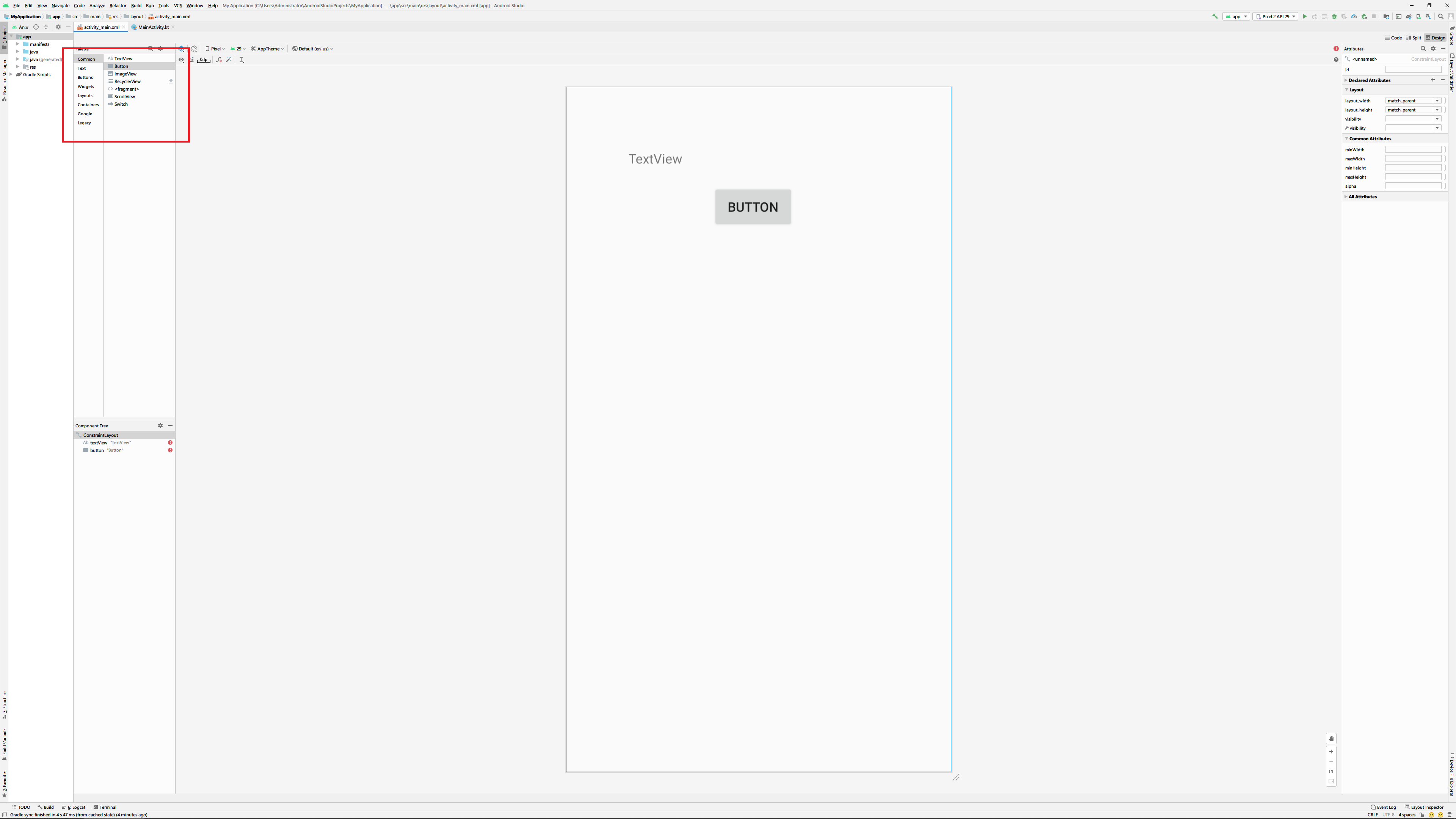This screenshot has width=1456, height=819.
Task: Switch to the Split view mode
Action: (1413, 38)
